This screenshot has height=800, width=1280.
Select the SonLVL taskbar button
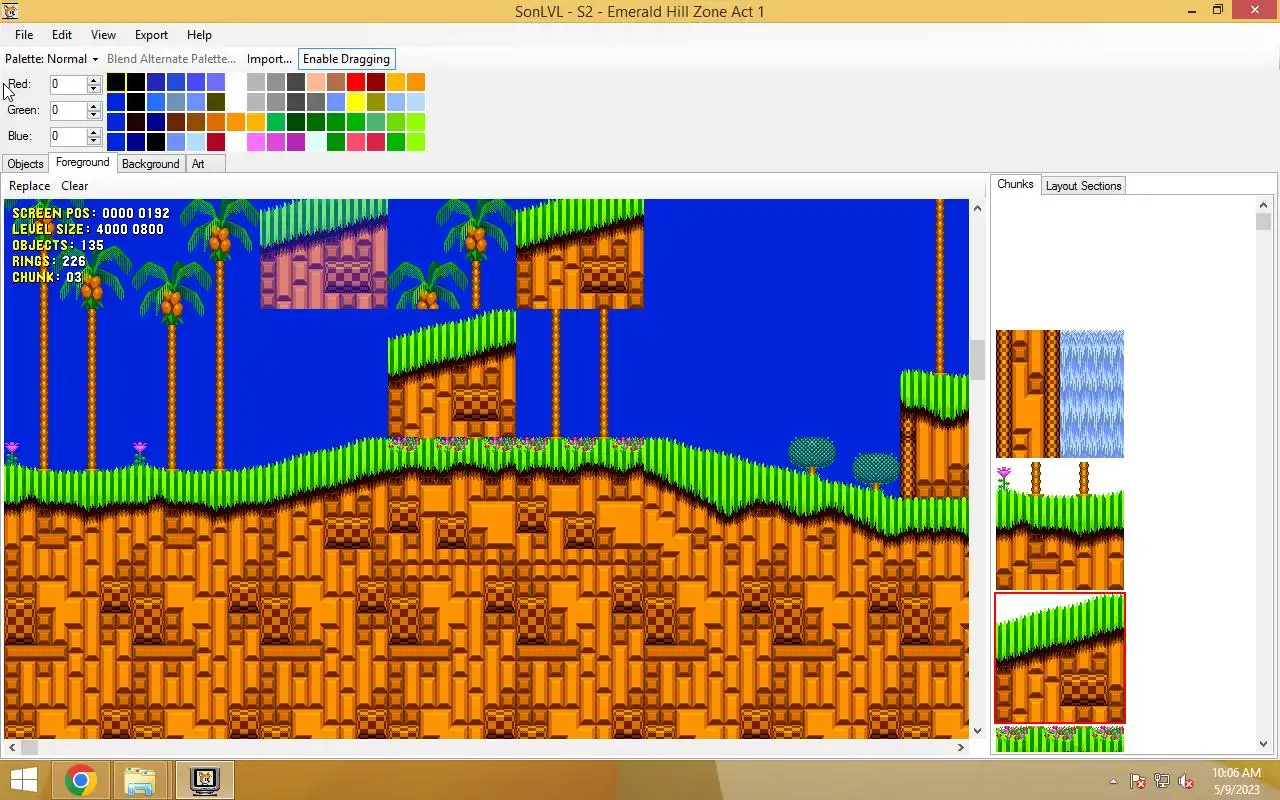pyautogui.click(x=204, y=780)
